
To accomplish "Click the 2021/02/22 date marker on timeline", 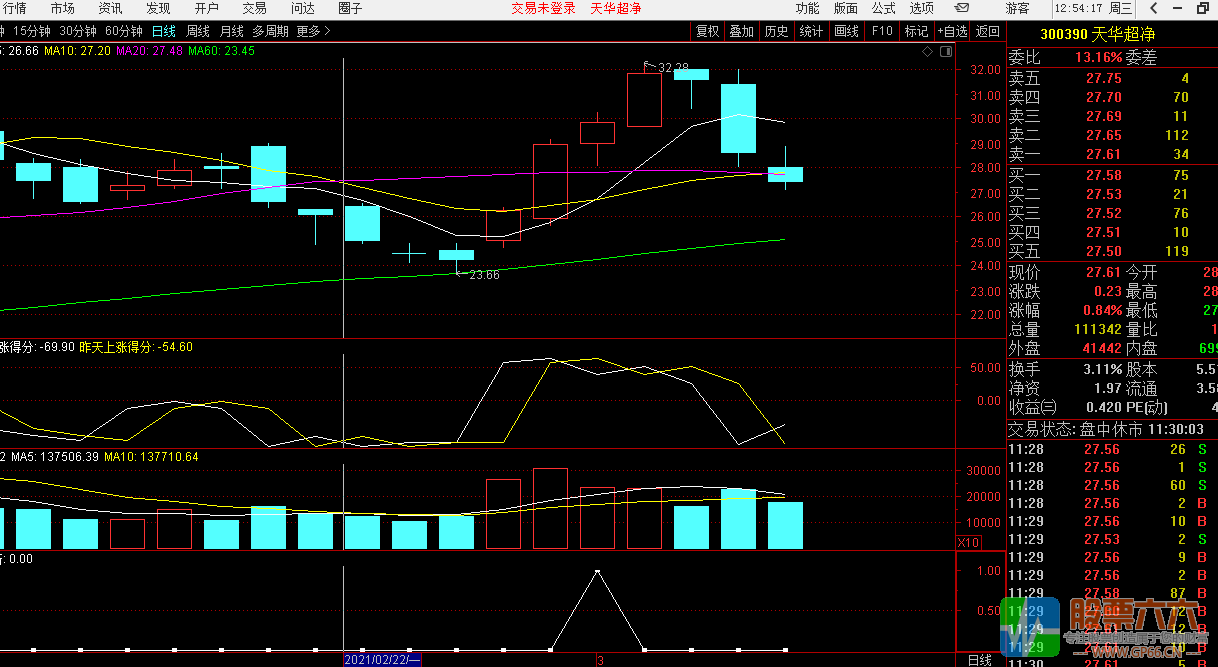I will [x=382, y=660].
